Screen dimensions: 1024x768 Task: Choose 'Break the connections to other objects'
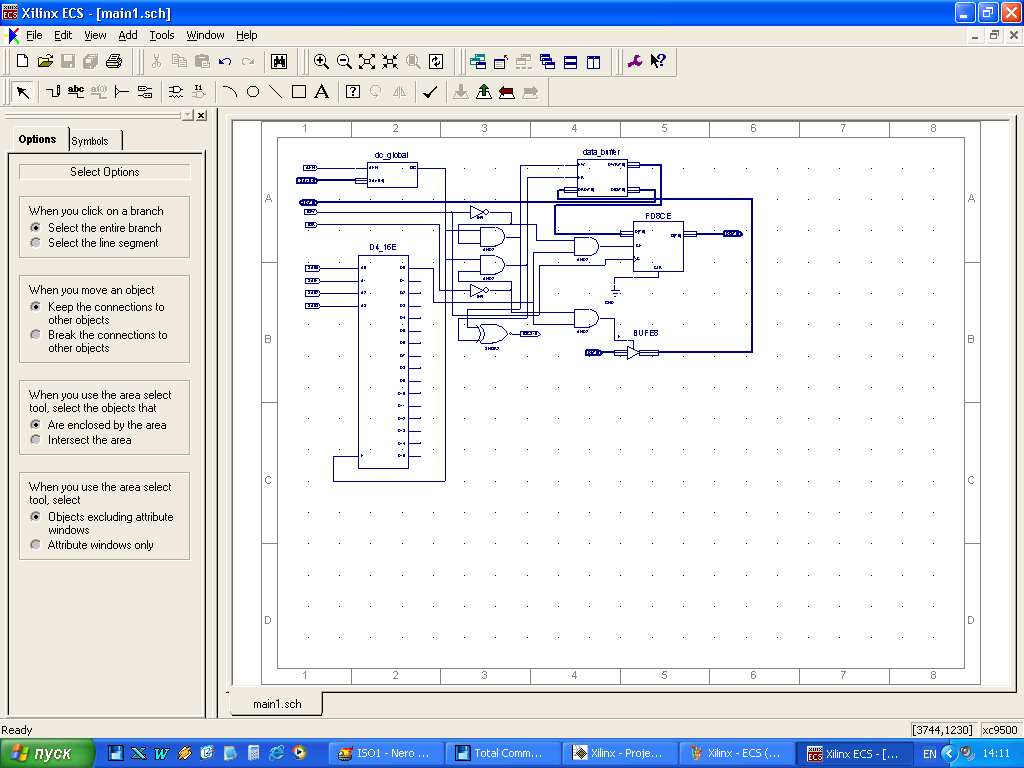click(36, 335)
